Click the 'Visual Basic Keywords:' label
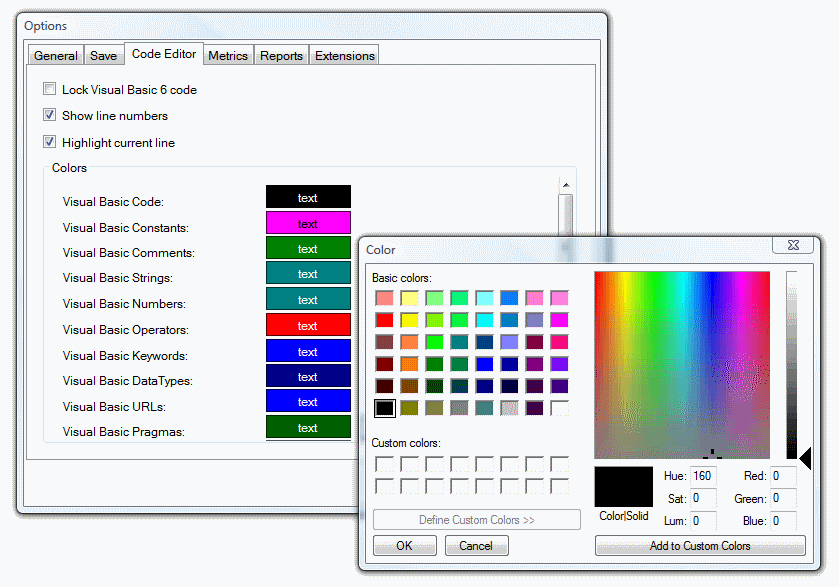The height and width of the screenshot is (587, 839). point(125,356)
